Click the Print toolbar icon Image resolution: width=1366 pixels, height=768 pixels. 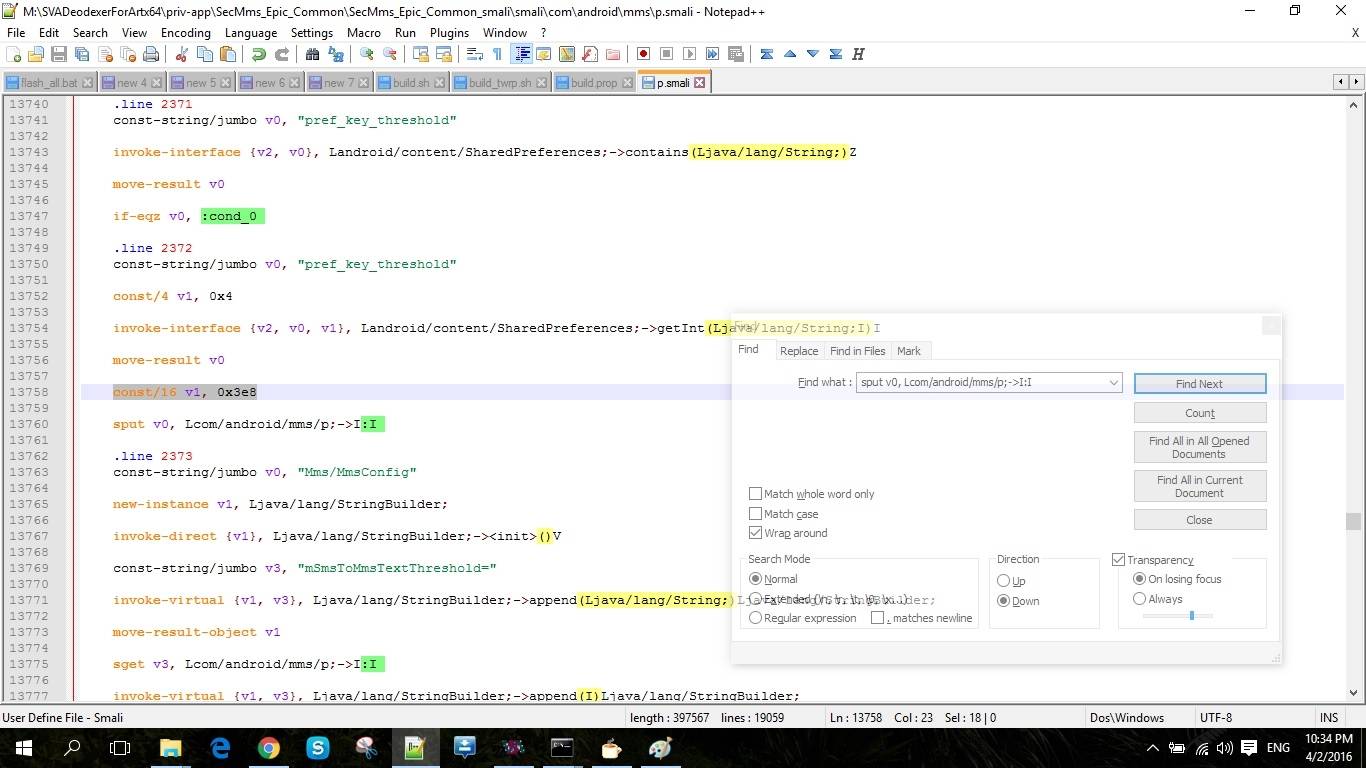tap(149, 54)
